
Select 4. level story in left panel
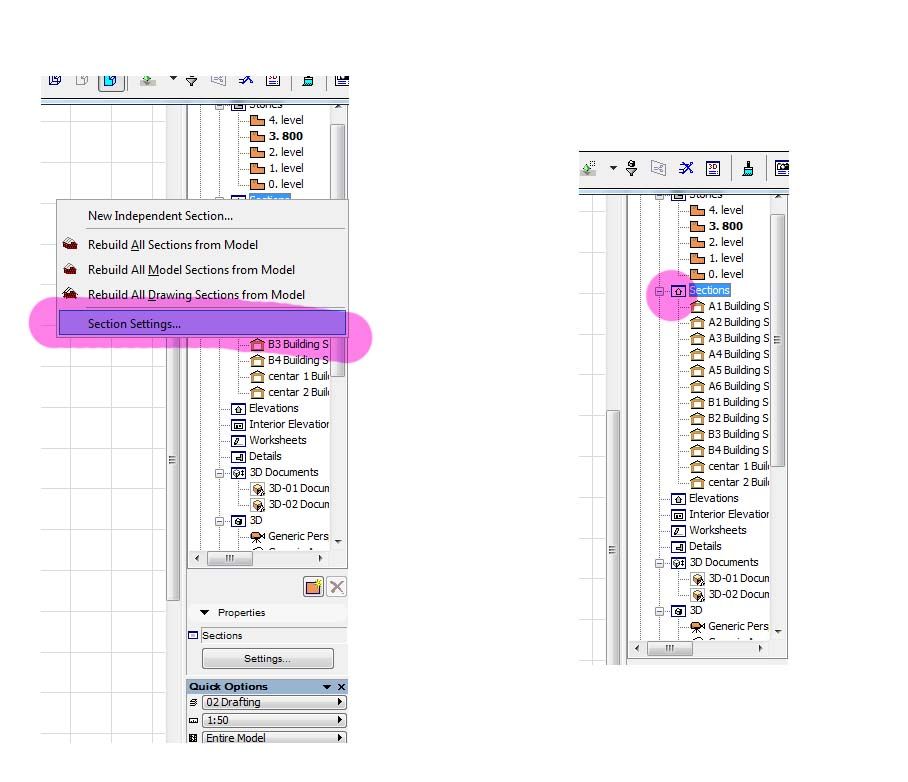click(285, 120)
